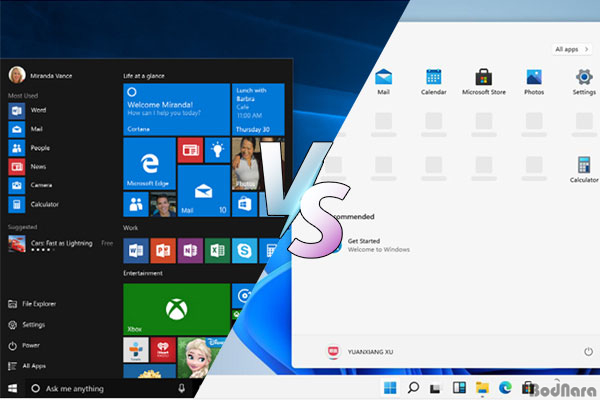Open the Photos tile

click(x=245, y=164)
